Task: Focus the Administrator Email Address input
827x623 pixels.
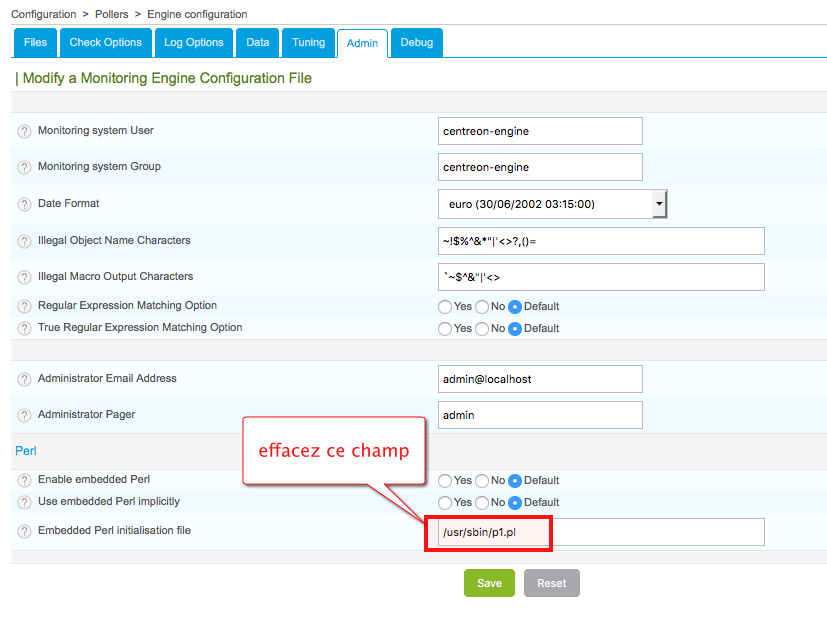Action: (x=540, y=380)
